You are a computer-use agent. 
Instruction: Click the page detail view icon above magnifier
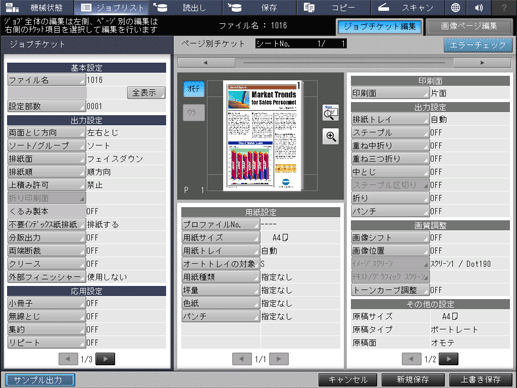[x=331, y=113]
